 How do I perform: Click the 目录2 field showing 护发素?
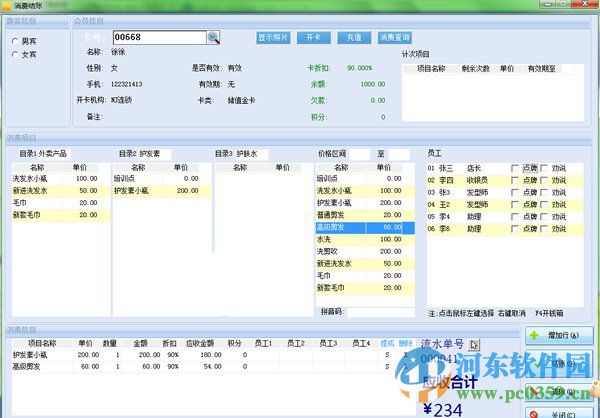pyautogui.click(x=154, y=154)
